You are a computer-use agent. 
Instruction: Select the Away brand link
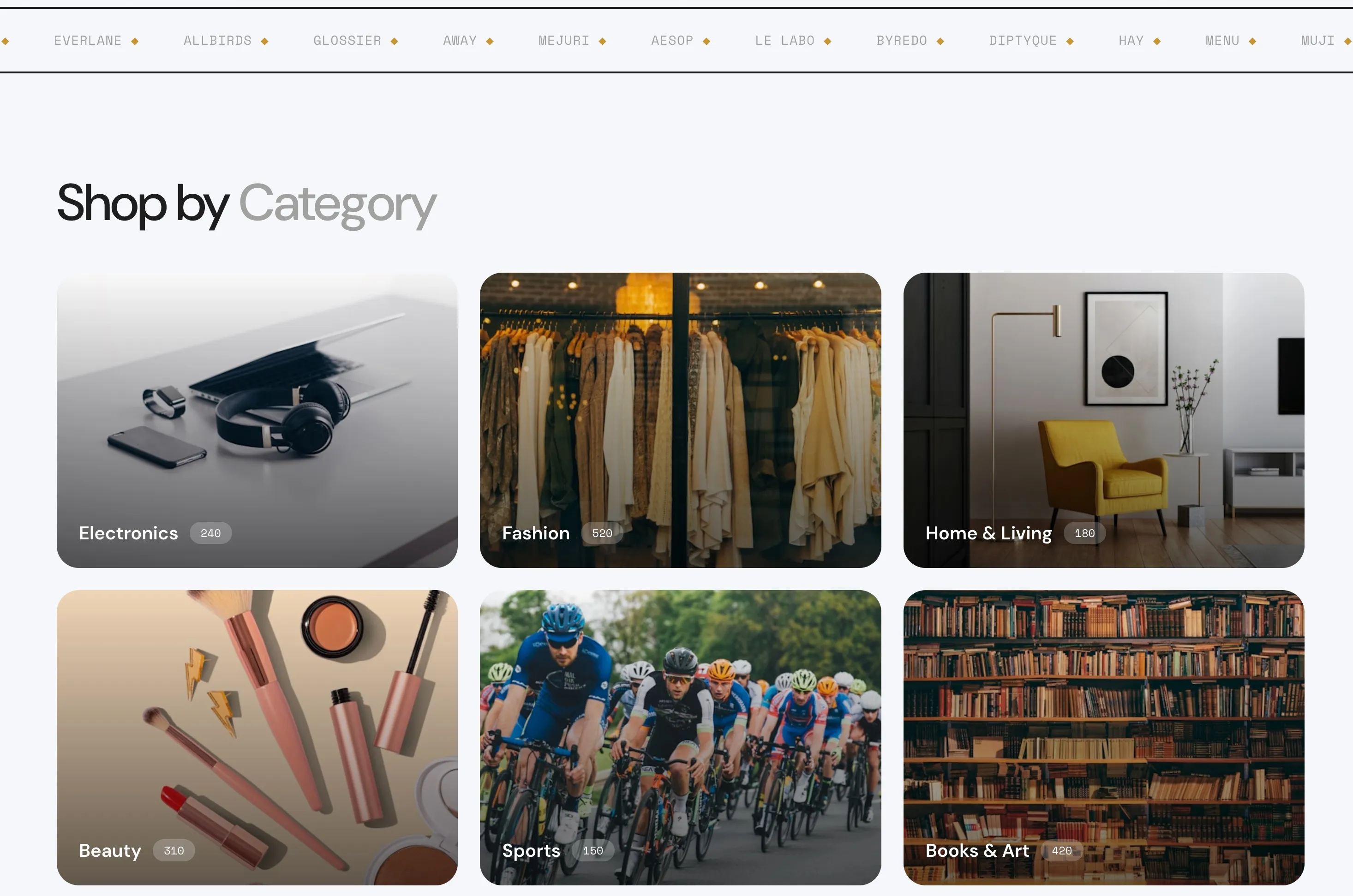pos(460,41)
